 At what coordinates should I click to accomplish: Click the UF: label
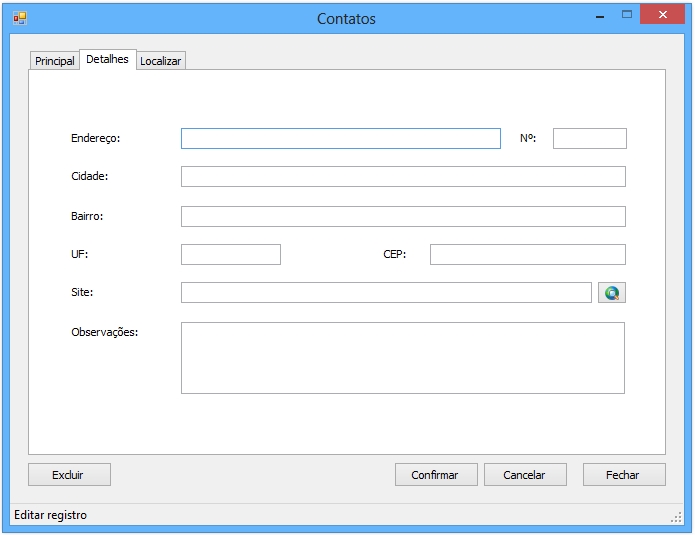point(80,254)
